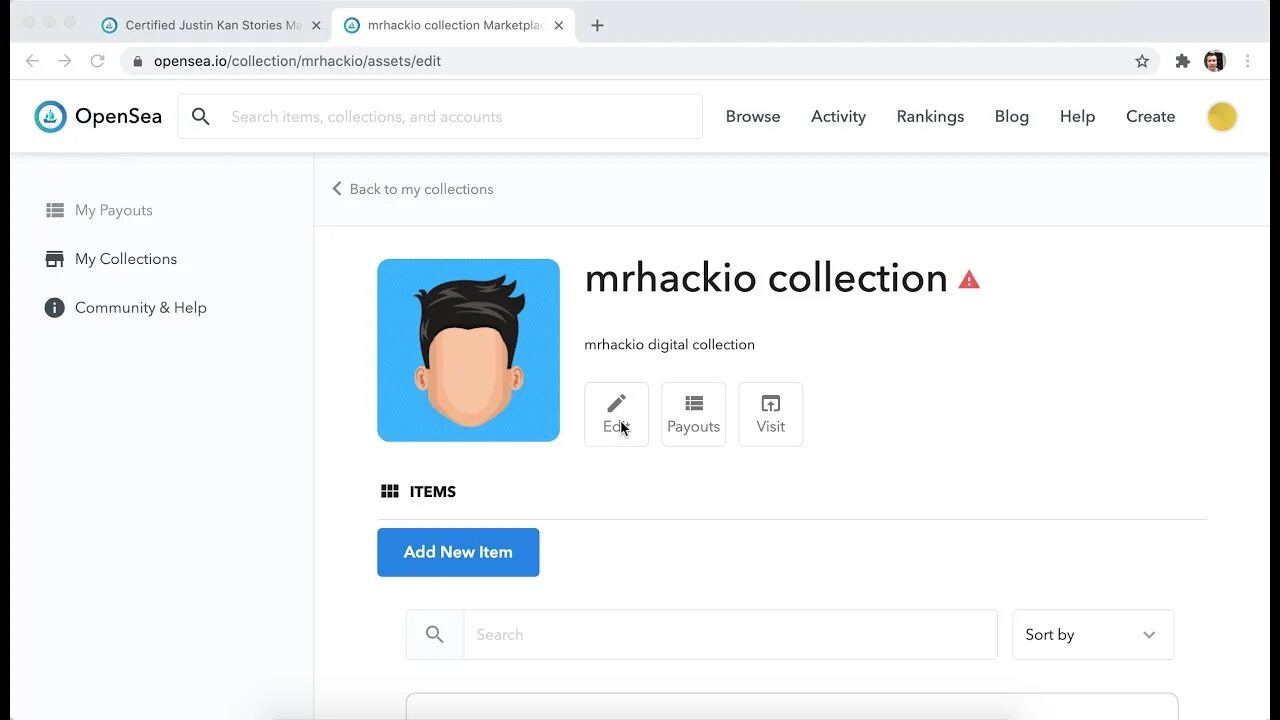Reload the page

point(97,61)
